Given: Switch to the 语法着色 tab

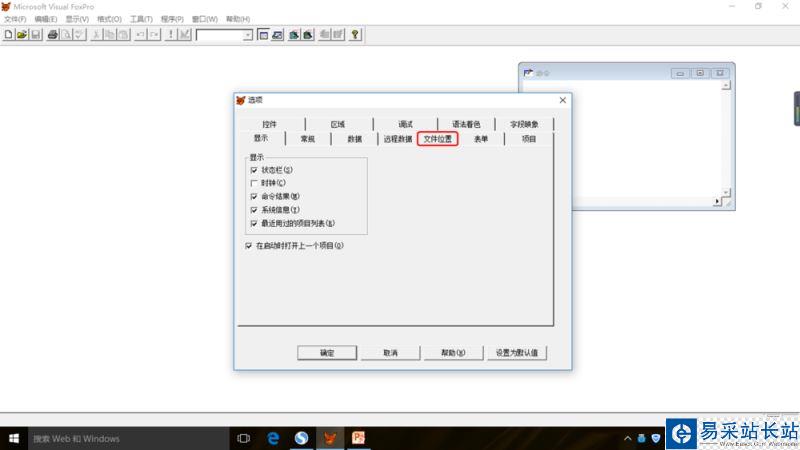Looking at the screenshot, I should pos(466,124).
